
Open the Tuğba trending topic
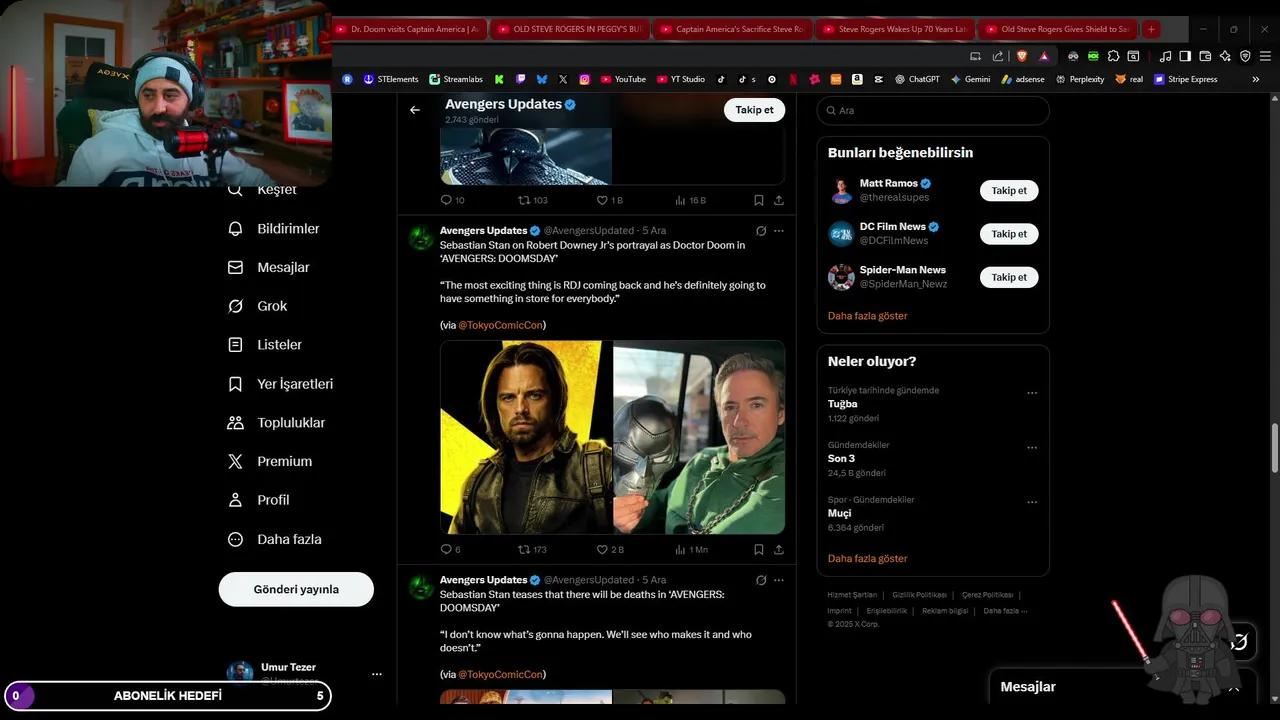coord(842,404)
